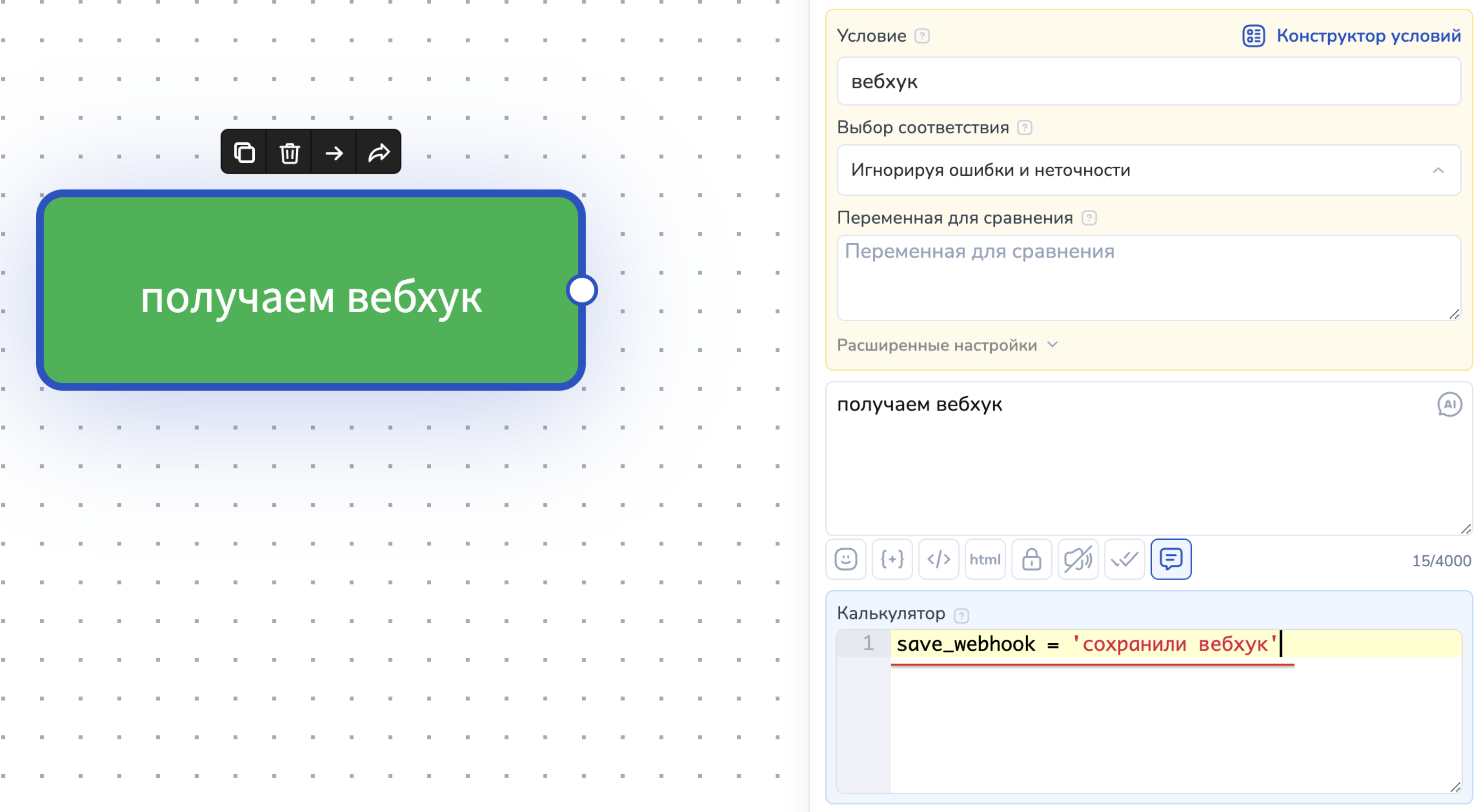This screenshot has width=1483, height=812.
Task: Click the duplicate block icon
Action: (244, 153)
